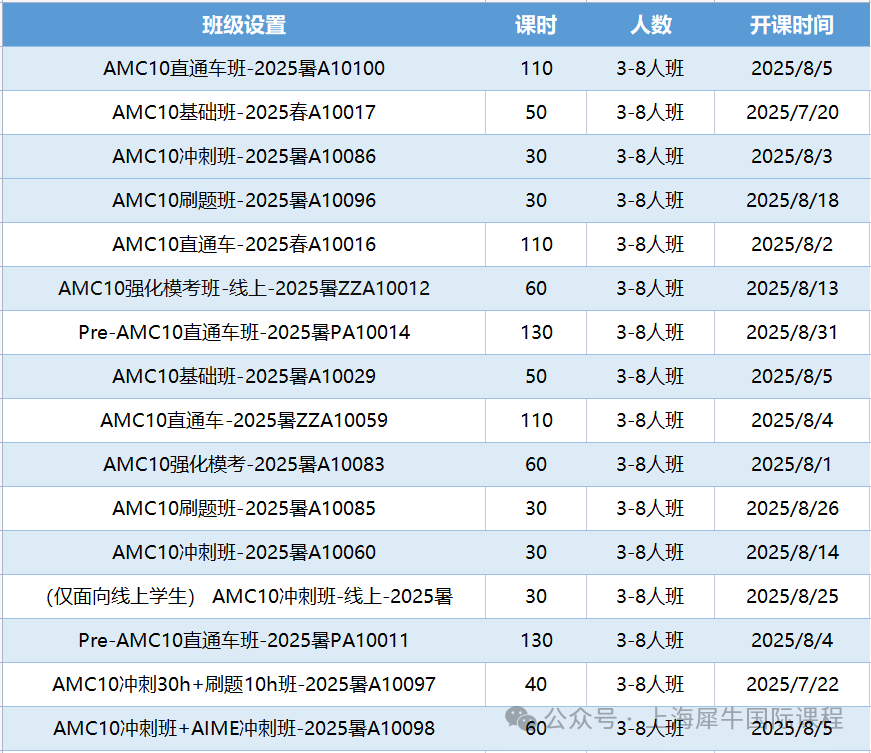
Task: Select start date 2025/8/14
Action: pos(792,552)
